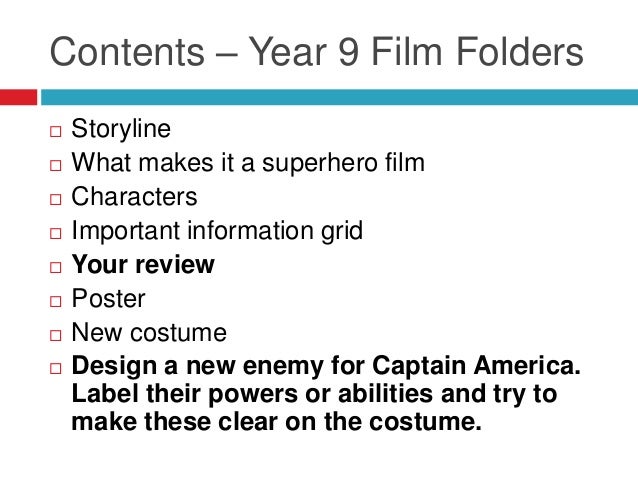Click the bullet beside What makes it a superhero film
Screen dimensions: 638x479
[x=56, y=165]
